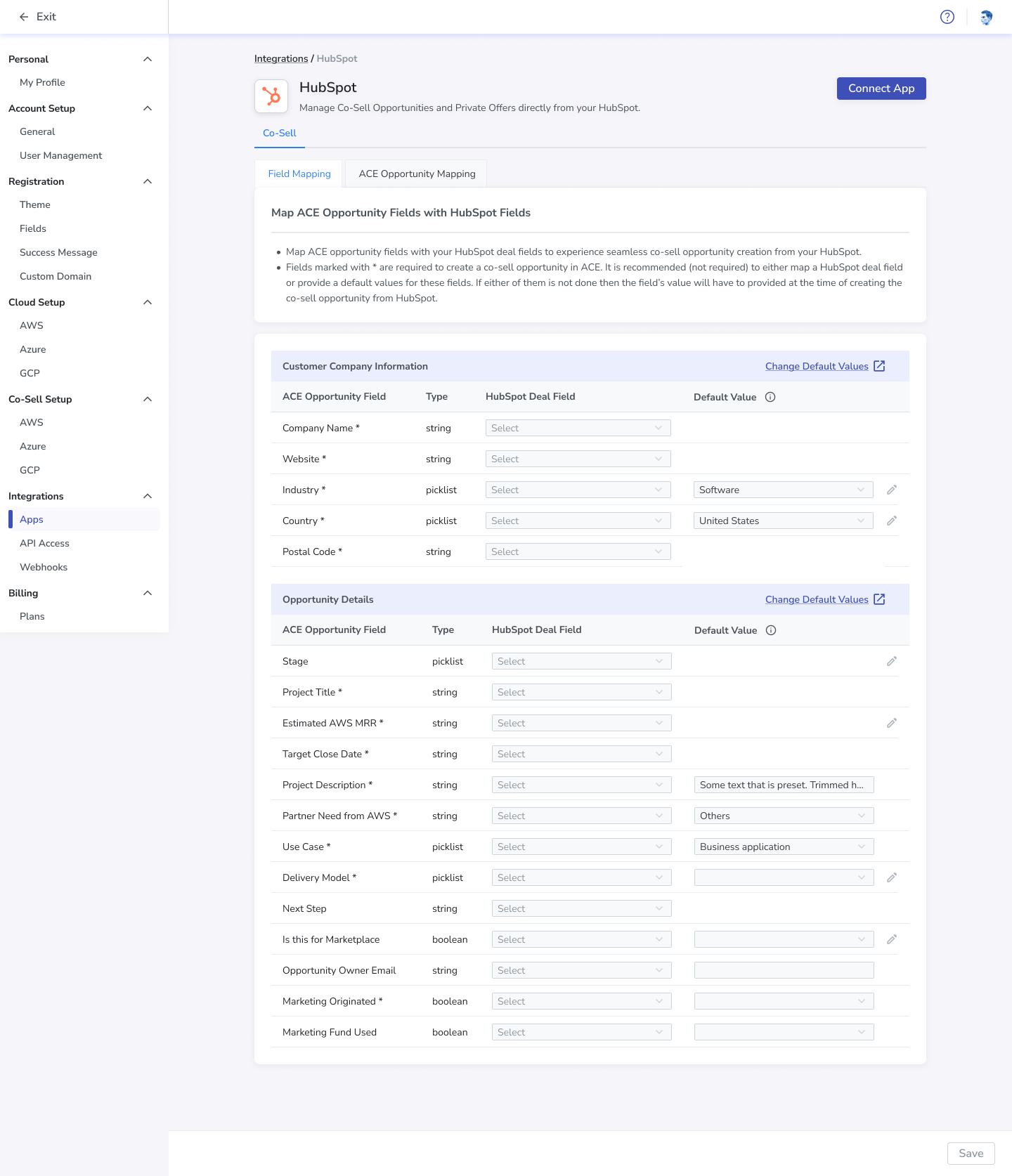Open Marketing Originated default value dropdown
Screen dimensions: 1012x1176
(784, 1001)
